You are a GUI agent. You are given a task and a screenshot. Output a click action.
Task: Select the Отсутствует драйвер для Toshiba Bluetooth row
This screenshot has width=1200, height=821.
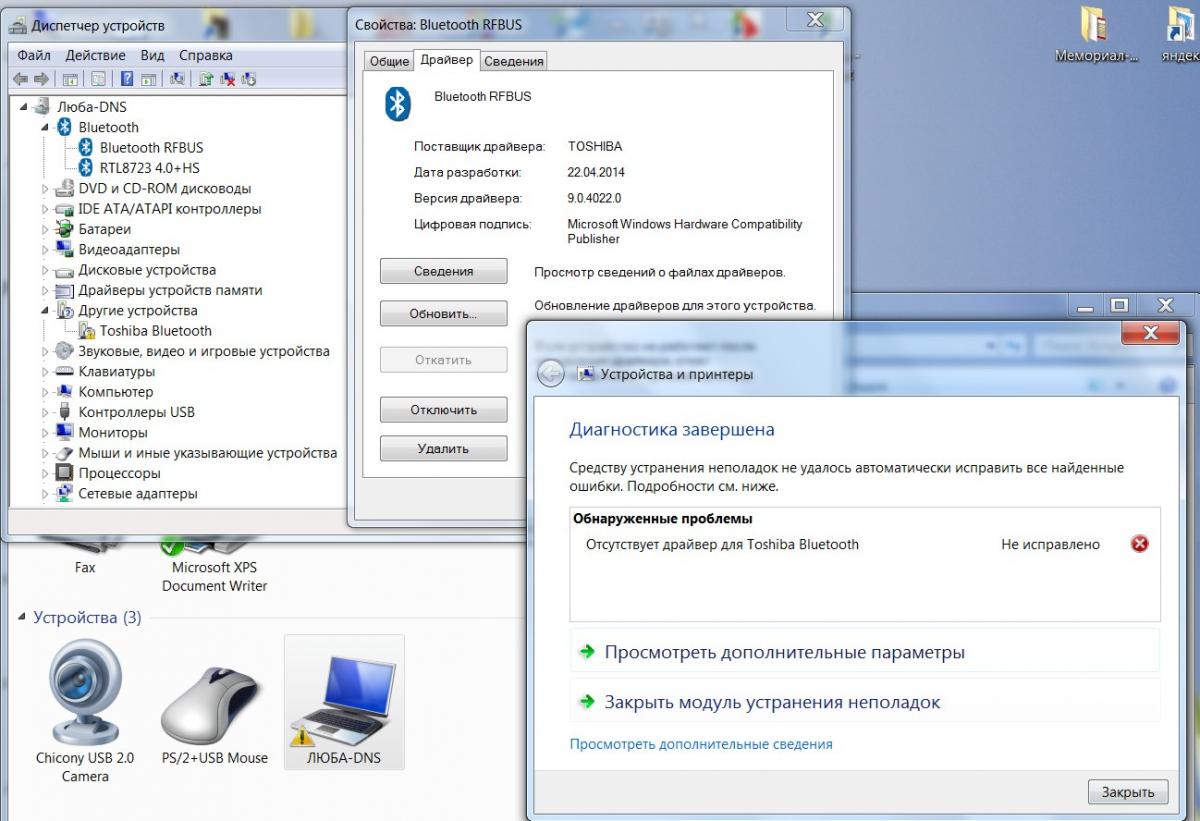click(x=865, y=544)
